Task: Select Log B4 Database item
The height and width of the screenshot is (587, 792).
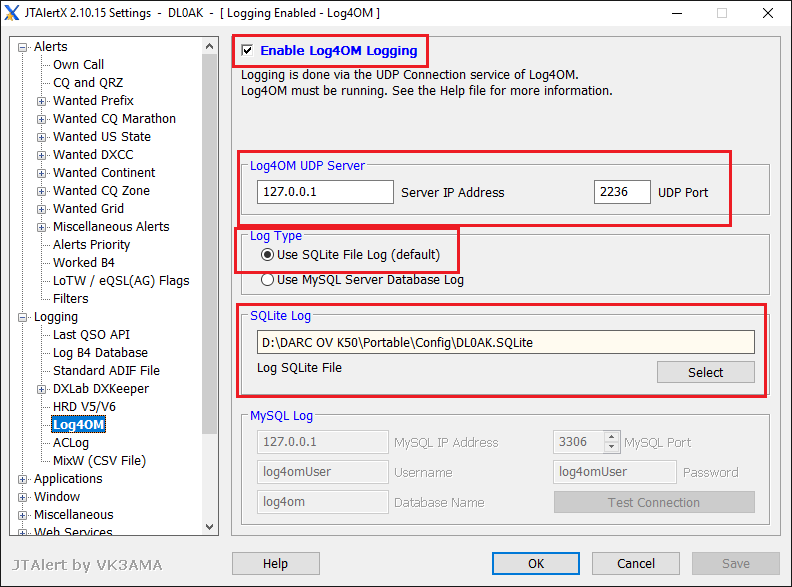Action: [x=101, y=353]
